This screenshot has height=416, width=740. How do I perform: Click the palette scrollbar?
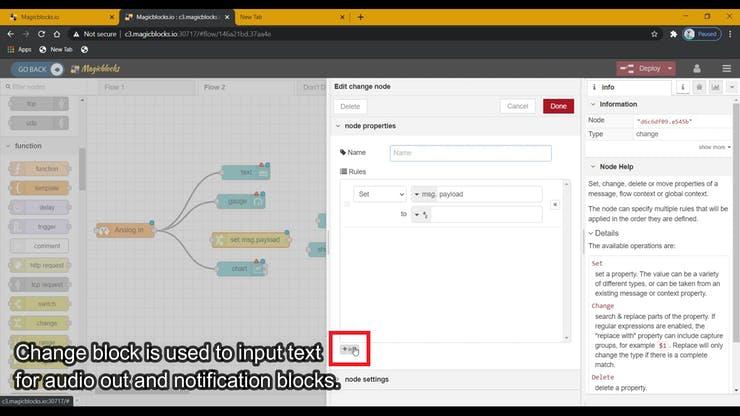(82, 169)
